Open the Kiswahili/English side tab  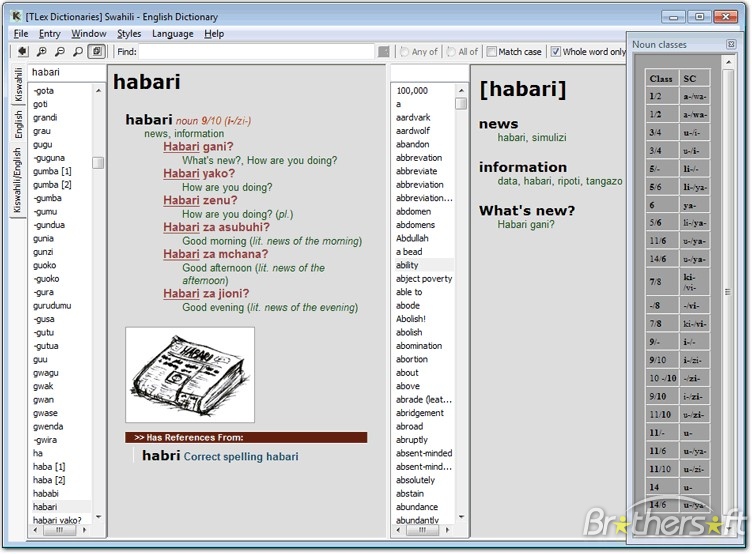point(18,179)
